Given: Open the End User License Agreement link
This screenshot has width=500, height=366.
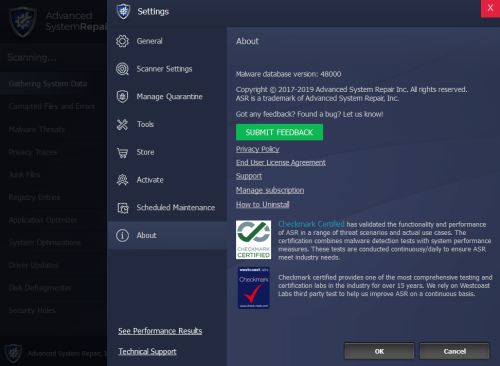Looking at the screenshot, I should point(281,162).
